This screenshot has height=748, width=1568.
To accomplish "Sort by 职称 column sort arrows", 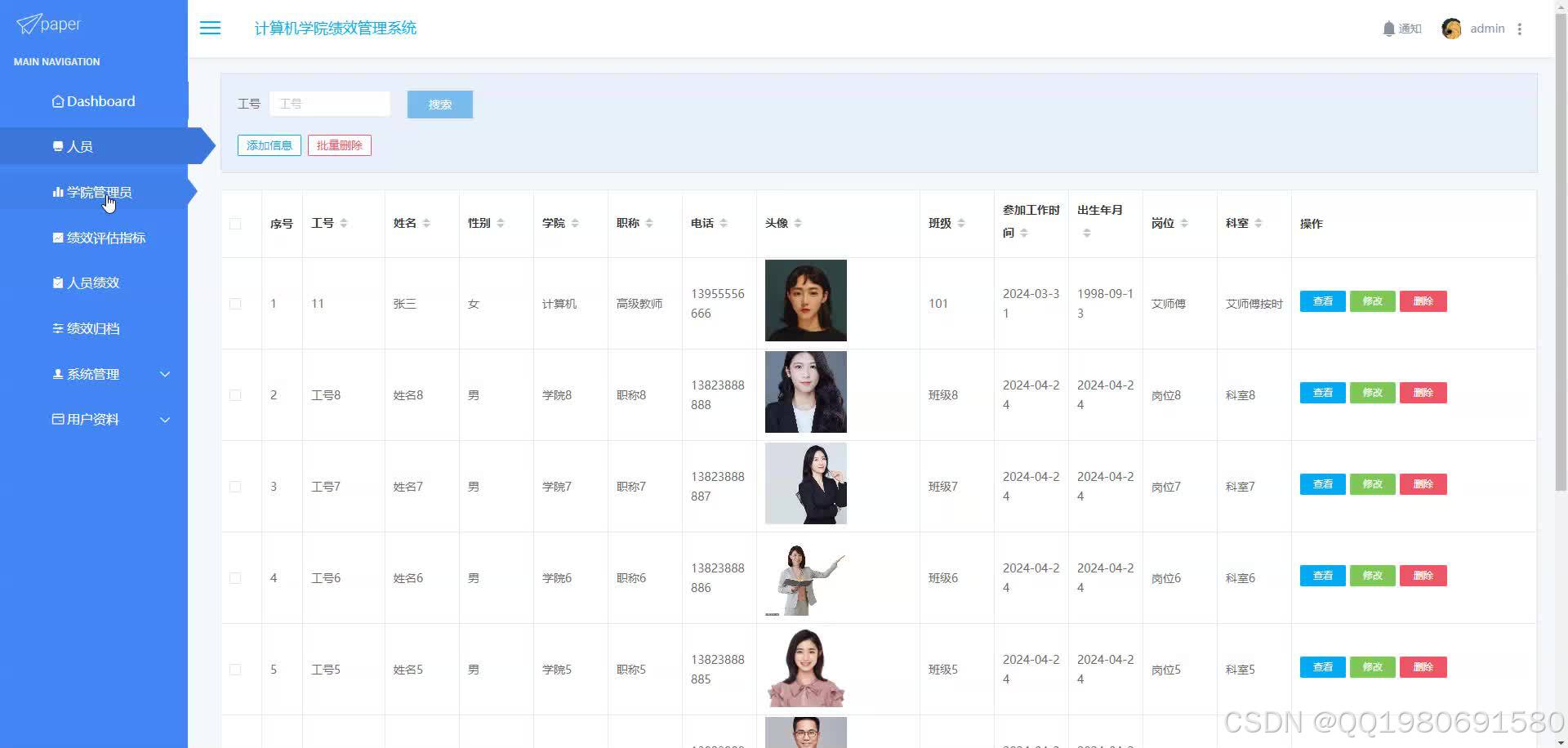I will 649,223.
